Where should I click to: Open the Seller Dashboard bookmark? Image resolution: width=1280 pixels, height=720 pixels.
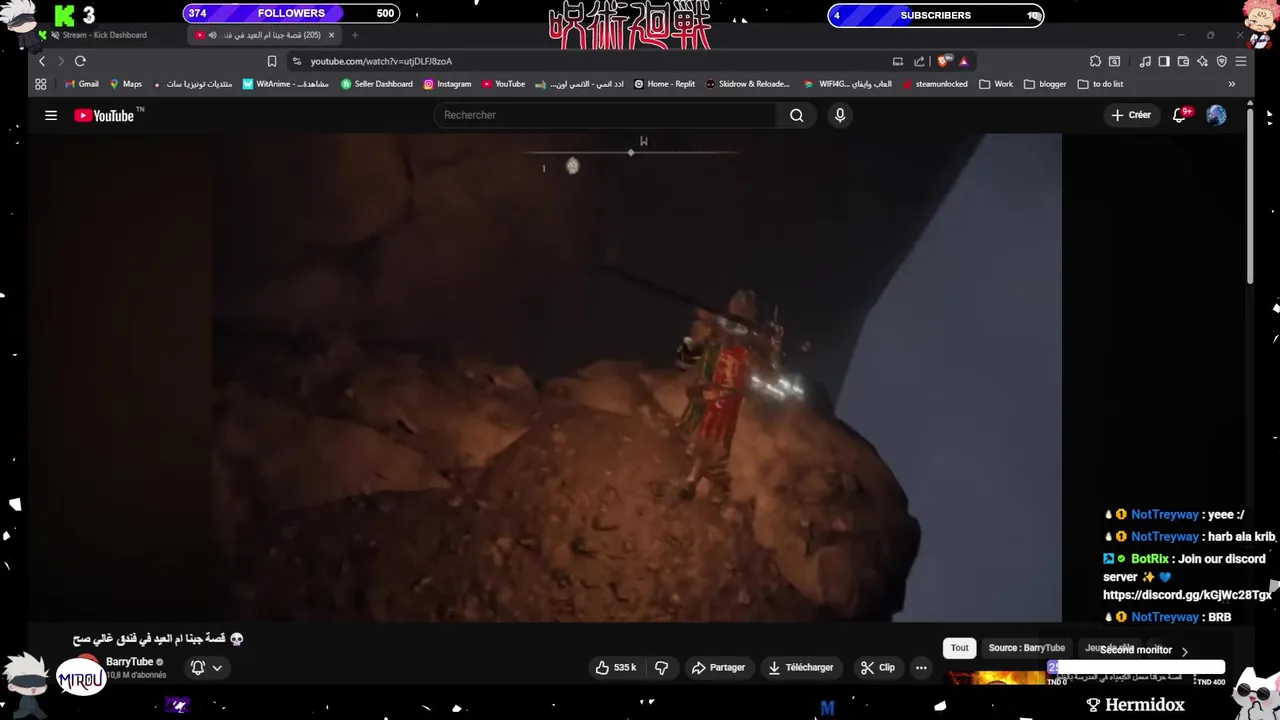377,84
